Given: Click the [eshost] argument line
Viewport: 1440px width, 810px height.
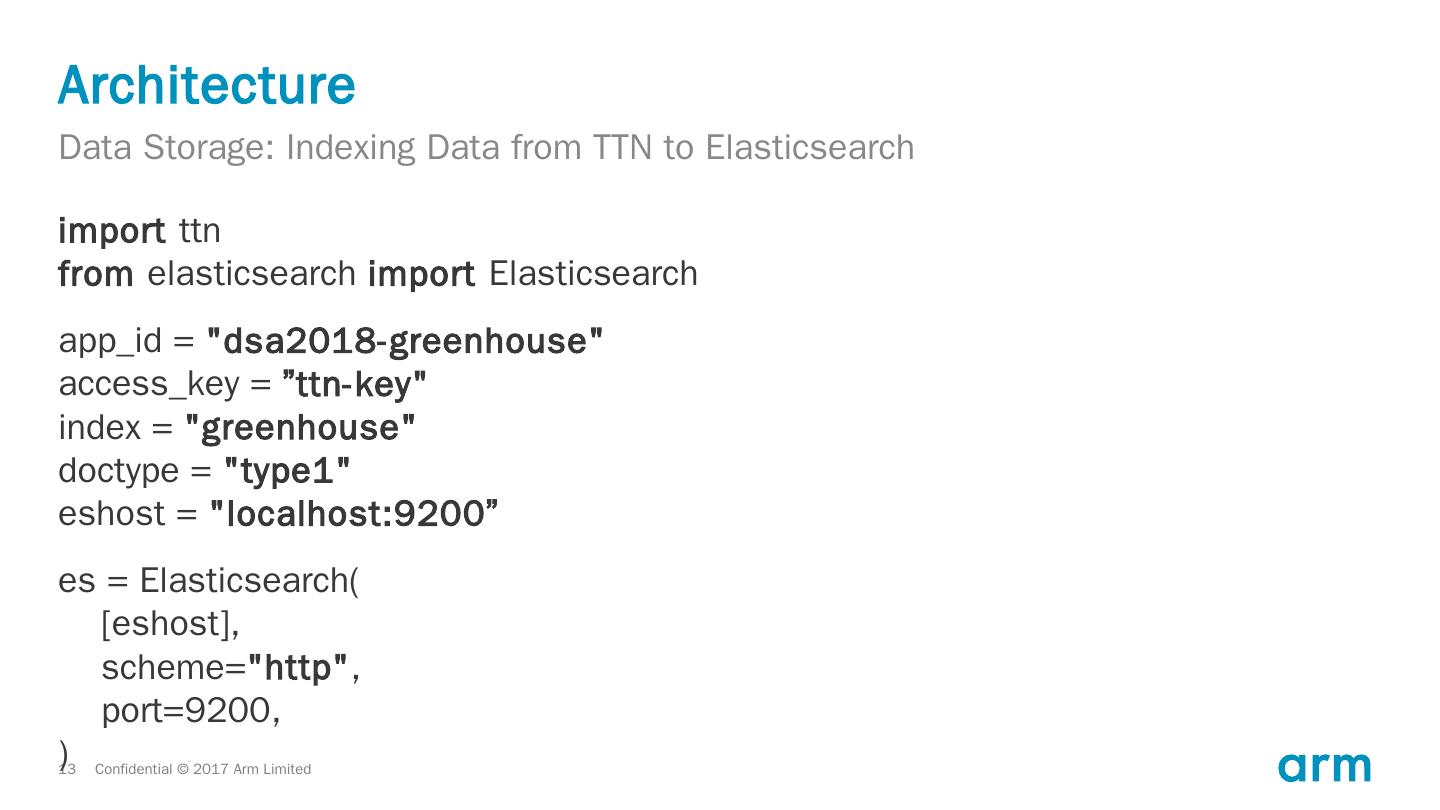Looking at the screenshot, I should [x=170, y=624].
